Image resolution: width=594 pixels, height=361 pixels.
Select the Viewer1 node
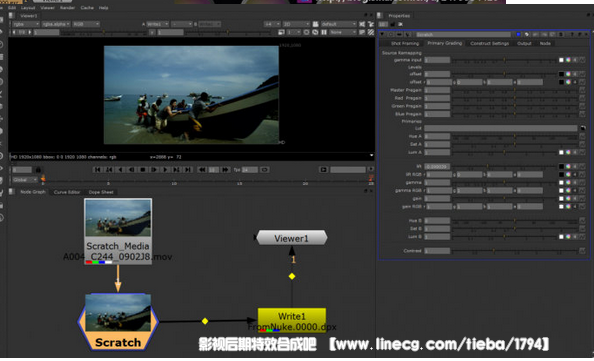pyautogui.click(x=291, y=238)
